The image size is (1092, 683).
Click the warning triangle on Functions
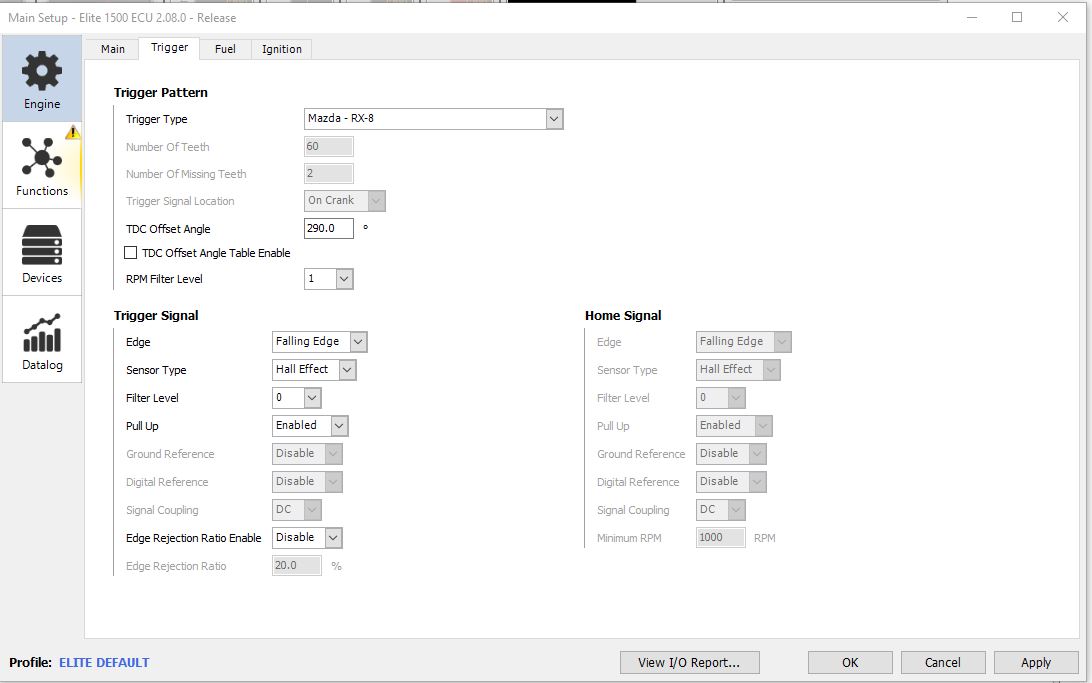[73, 132]
